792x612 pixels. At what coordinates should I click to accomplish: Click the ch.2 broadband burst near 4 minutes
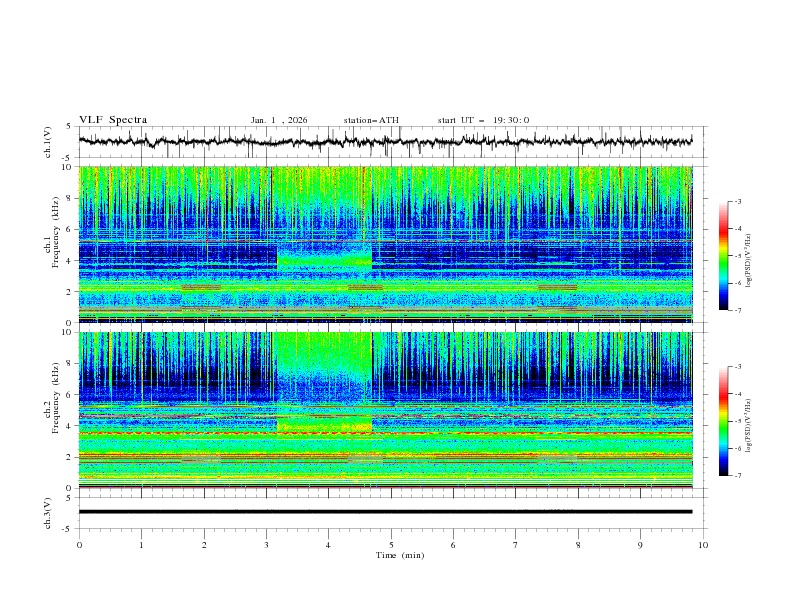[x=324, y=382]
